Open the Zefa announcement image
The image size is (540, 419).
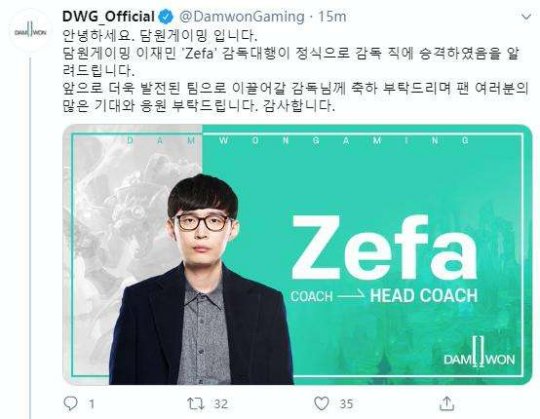[297, 254]
